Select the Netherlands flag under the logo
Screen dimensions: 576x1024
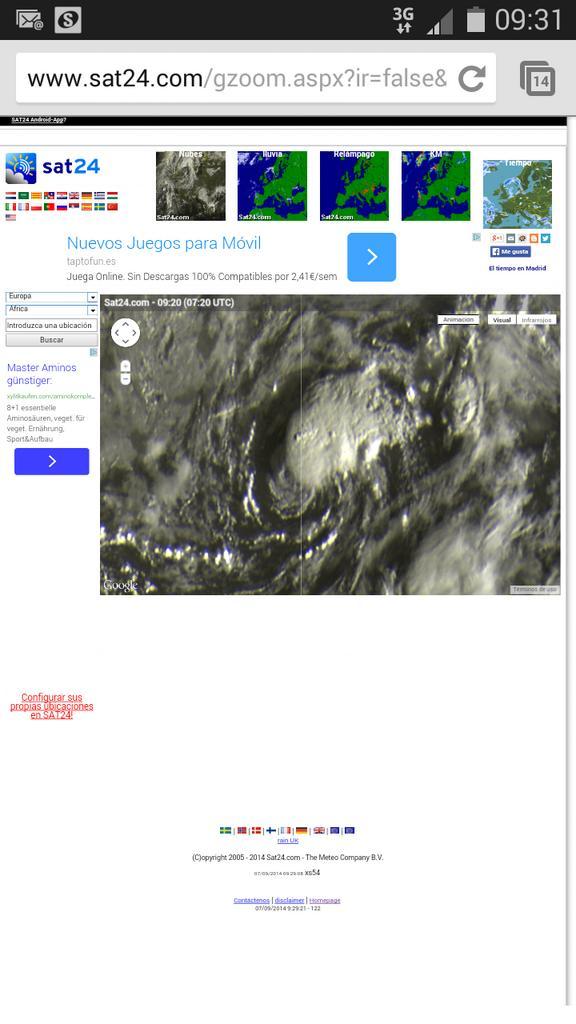[x=10, y=195]
